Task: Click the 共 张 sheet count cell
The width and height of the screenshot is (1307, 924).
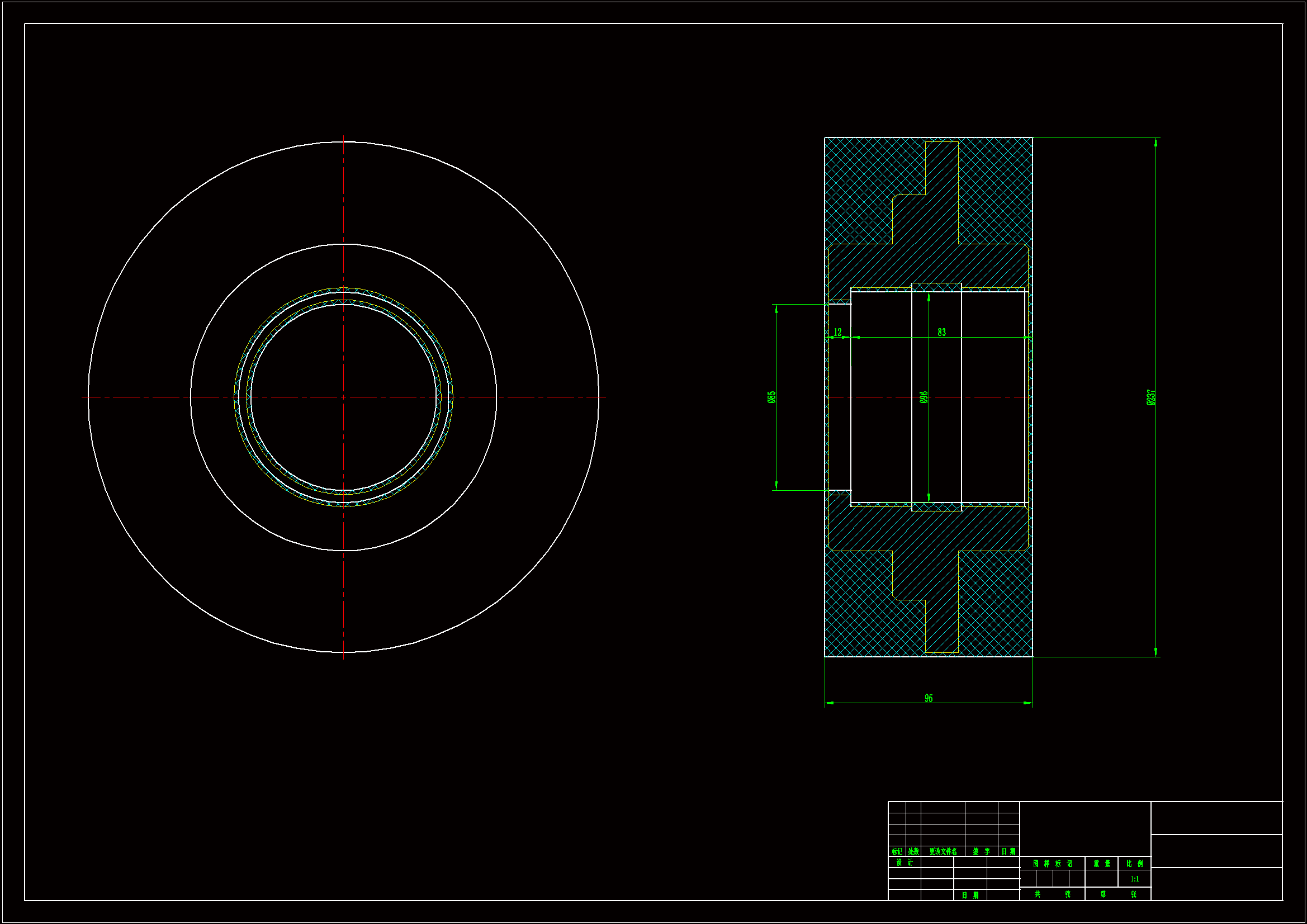Action: point(1052,894)
